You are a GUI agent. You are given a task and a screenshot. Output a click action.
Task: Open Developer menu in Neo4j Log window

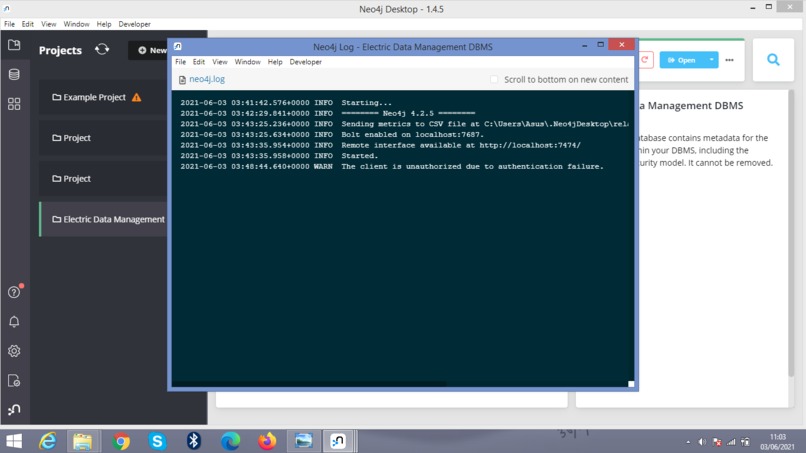tap(305, 62)
